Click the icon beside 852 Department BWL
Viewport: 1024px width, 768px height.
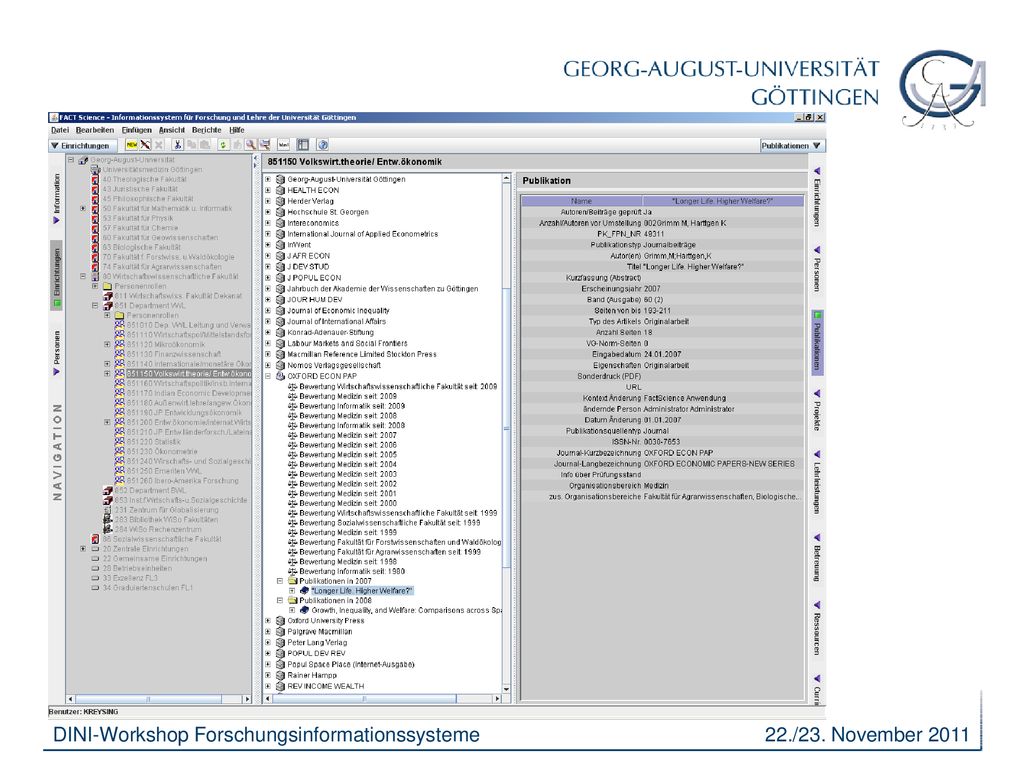pos(108,490)
